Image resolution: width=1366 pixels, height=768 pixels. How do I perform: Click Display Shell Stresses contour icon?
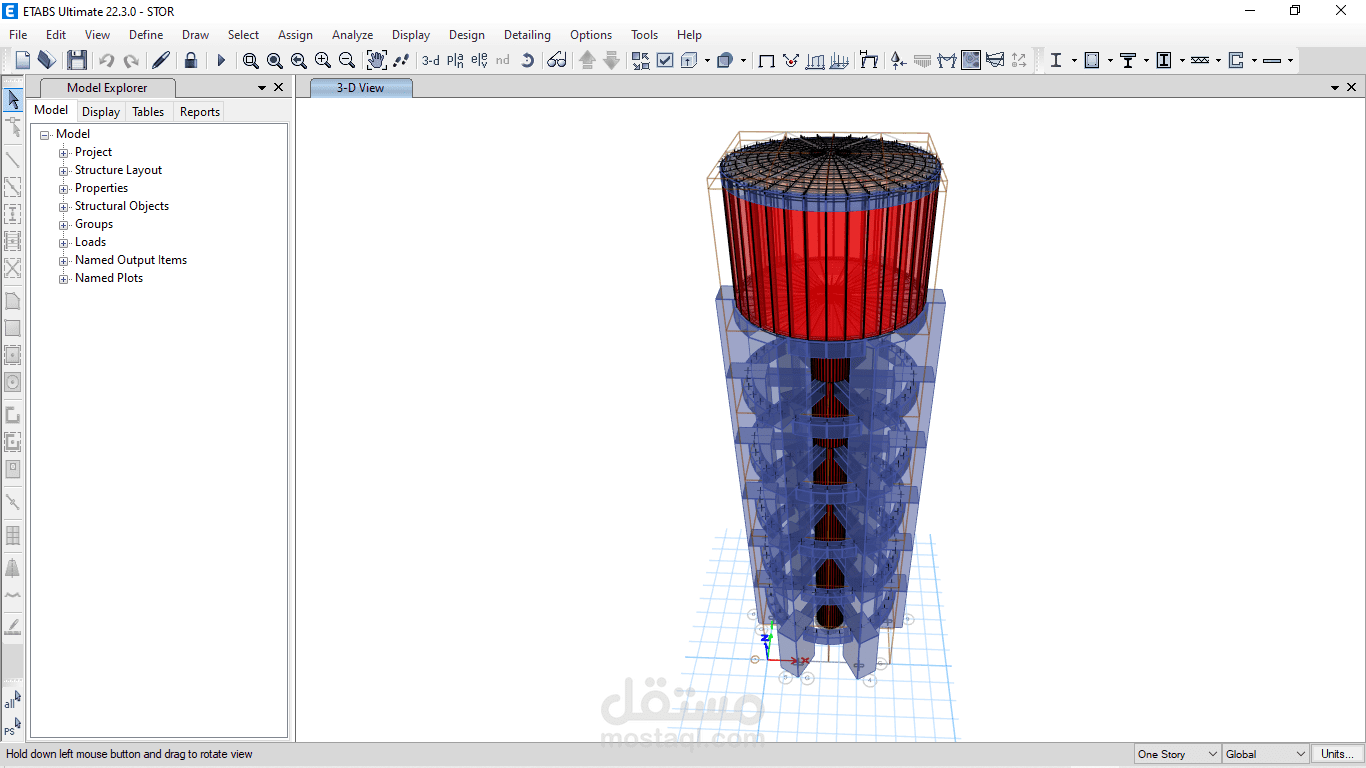pyautogui.click(x=971, y=60)
